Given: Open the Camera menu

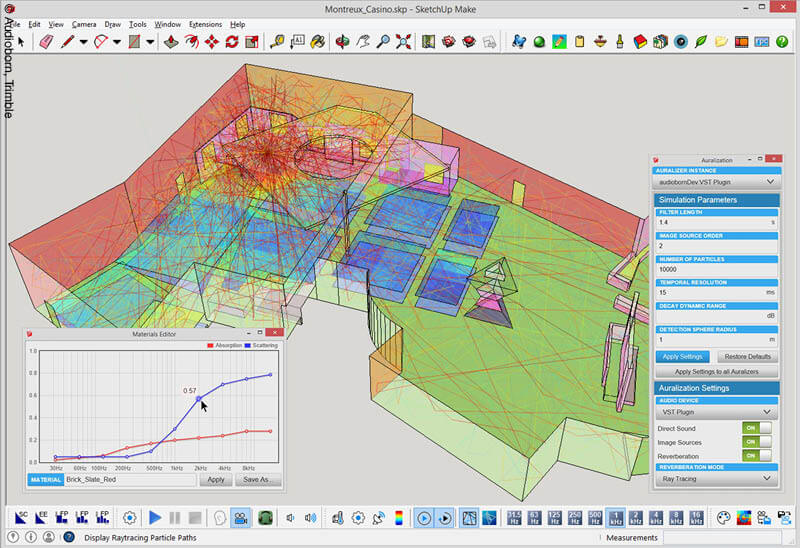Looking at the screenshot, I should tap(84, 24).
